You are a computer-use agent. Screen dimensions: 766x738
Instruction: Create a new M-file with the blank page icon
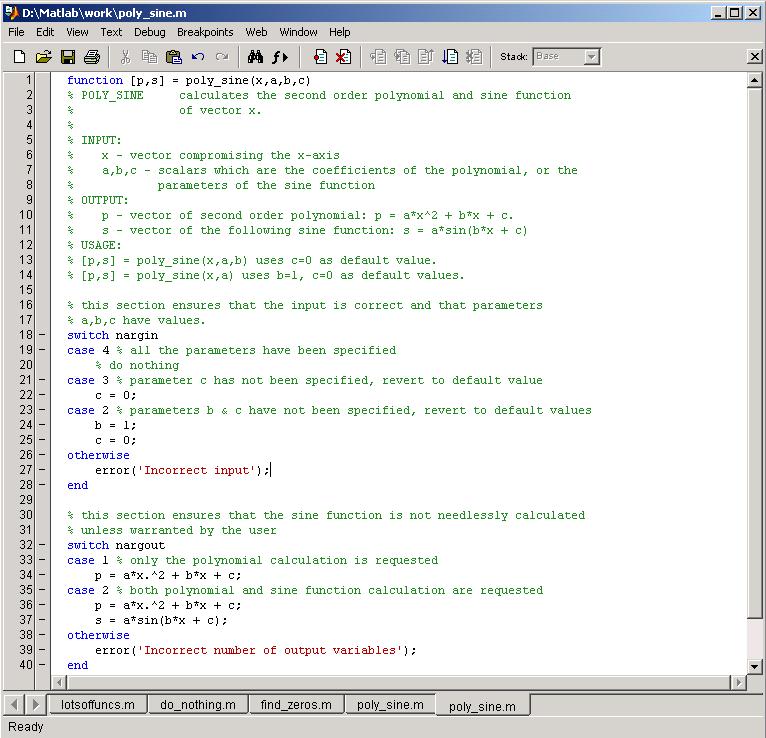click(x=19, y=57)
